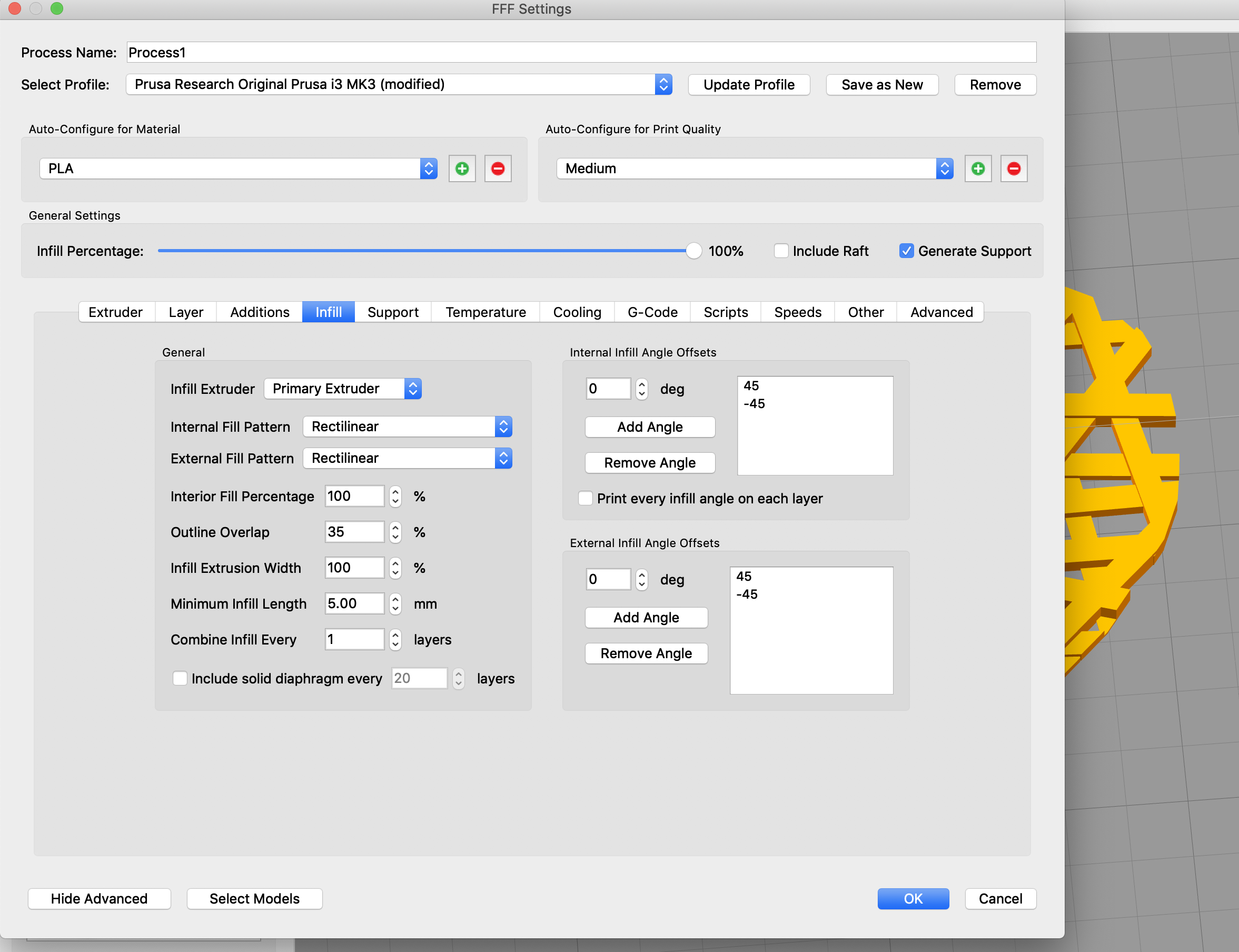Click the green add icon for PLA material
This screenshot has width=1239, height=952.
(x=461, y=168)
